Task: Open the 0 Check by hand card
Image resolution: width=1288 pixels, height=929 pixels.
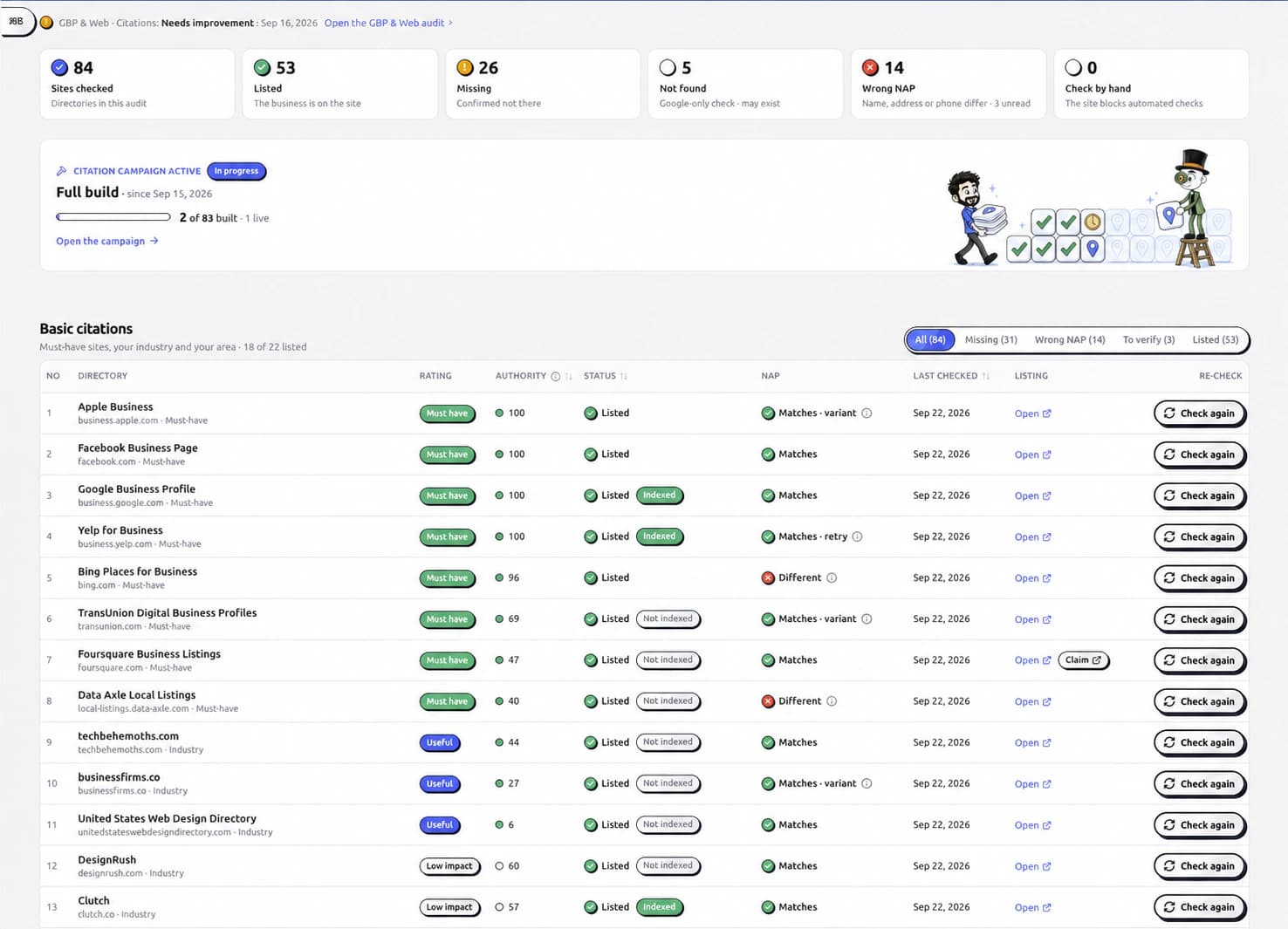Action: pos(1152,84)
